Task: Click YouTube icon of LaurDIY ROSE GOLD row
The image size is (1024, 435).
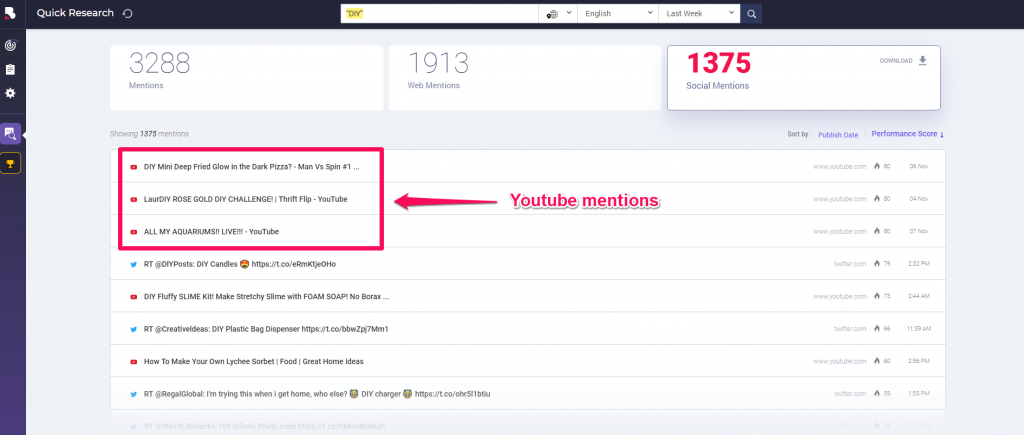Action: [x=133, y=199]
